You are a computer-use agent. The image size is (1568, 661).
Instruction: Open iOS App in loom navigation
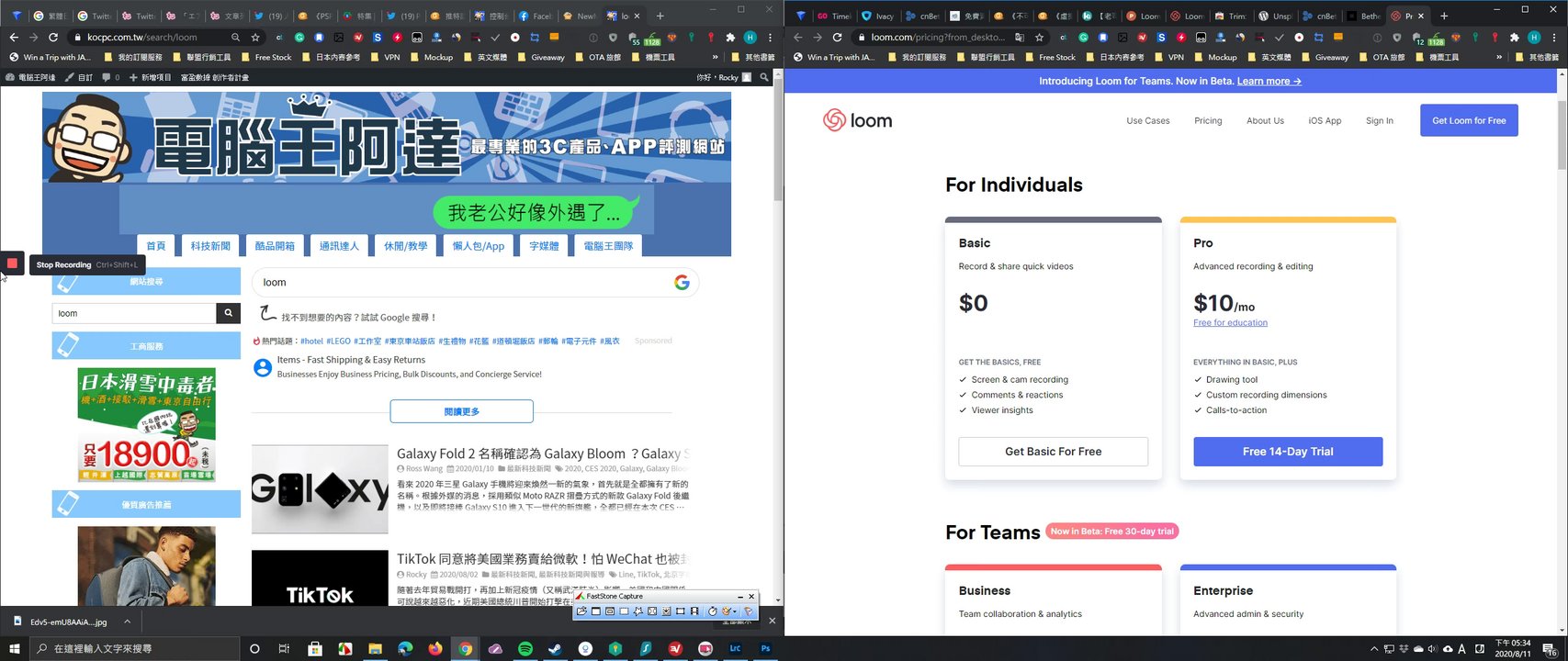click(x=1325, y=120)
